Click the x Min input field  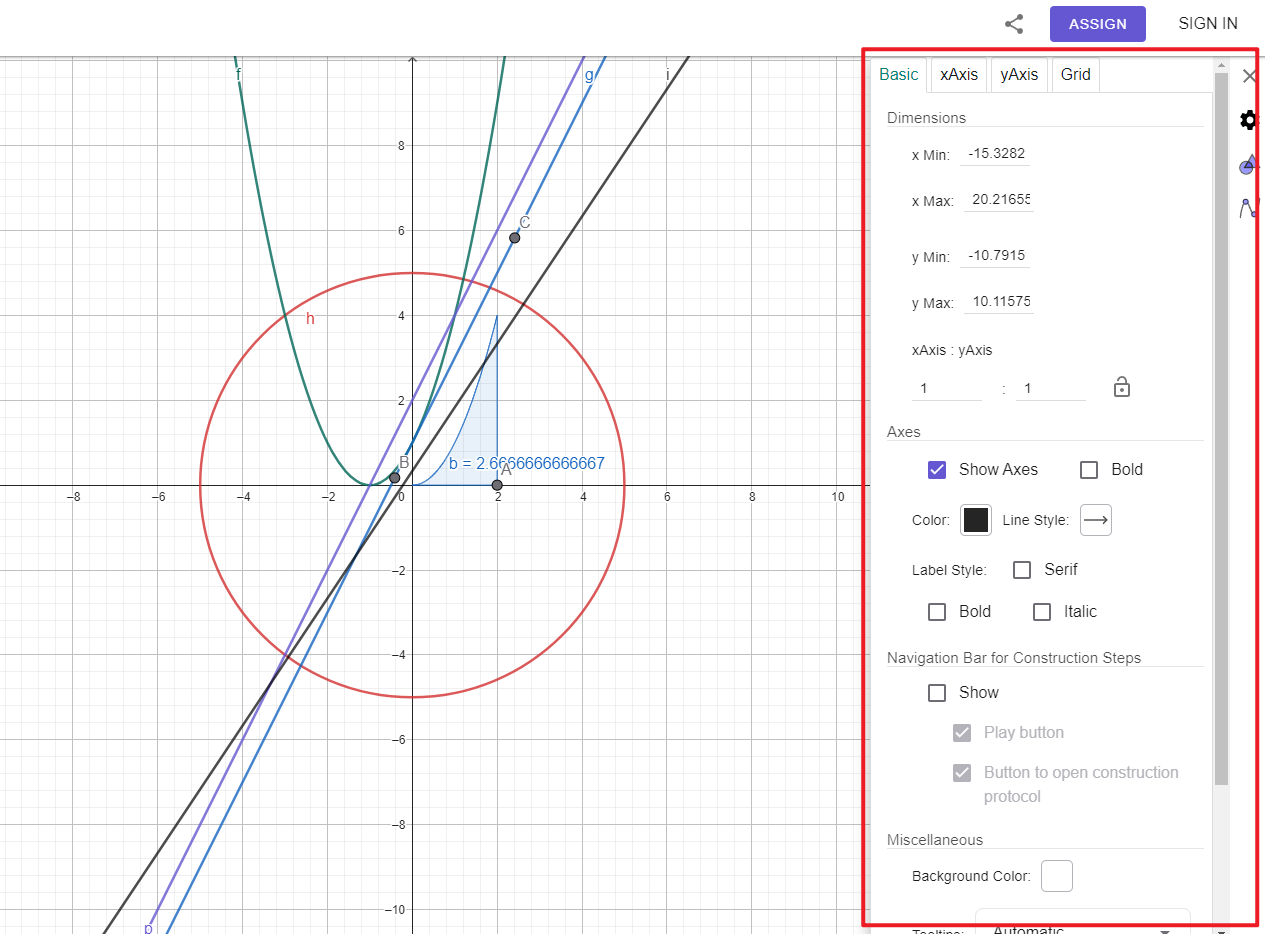(997, 154)
